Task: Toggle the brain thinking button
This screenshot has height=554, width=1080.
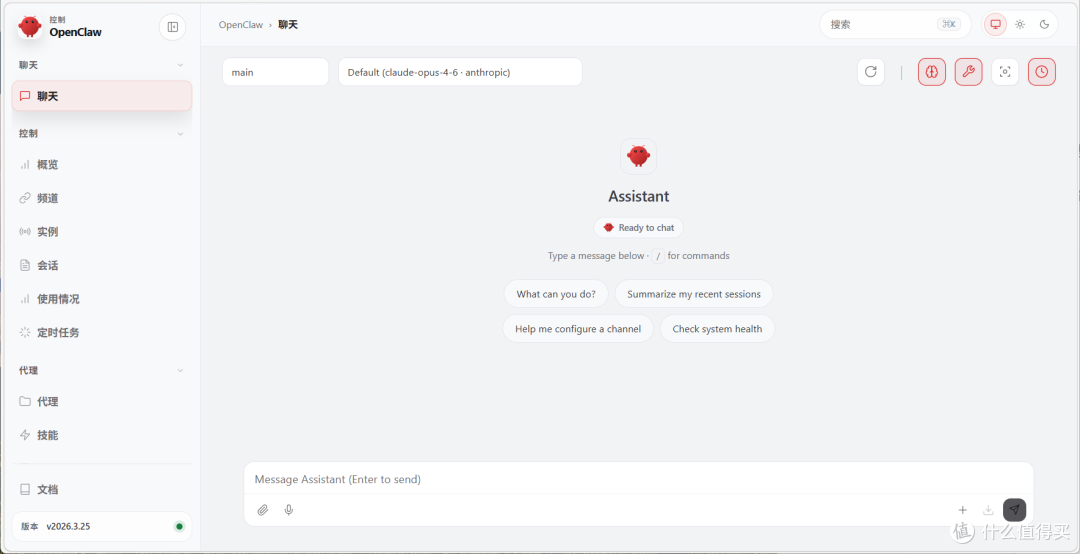Action: [x=932, y=72]
